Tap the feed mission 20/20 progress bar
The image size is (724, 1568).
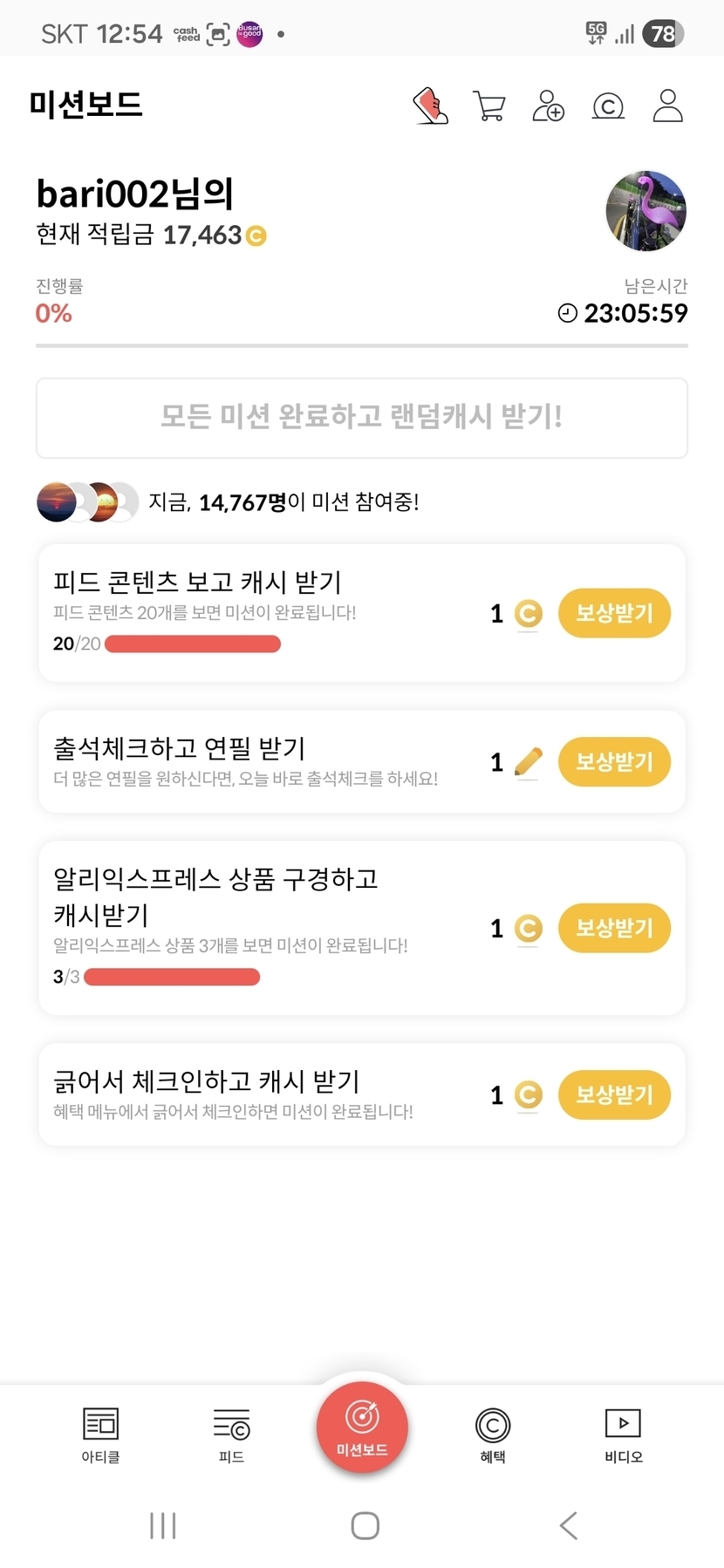pyautogui.click(x=192, y=644)
